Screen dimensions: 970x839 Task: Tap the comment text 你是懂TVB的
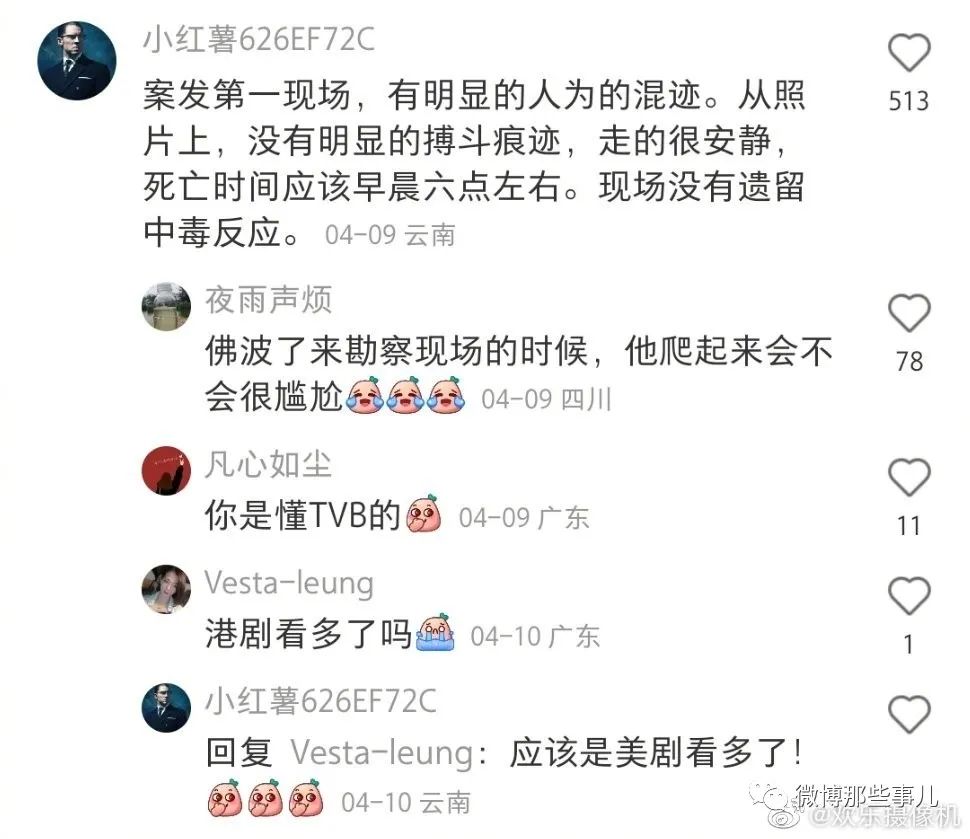coord(303,515)
